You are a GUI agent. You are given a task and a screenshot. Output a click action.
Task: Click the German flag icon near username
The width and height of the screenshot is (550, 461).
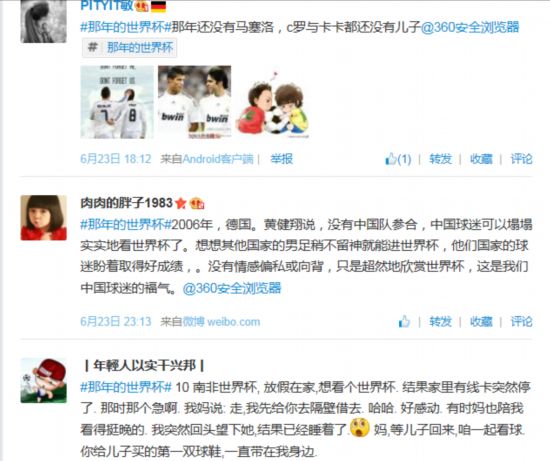click(x=158, y=6)
